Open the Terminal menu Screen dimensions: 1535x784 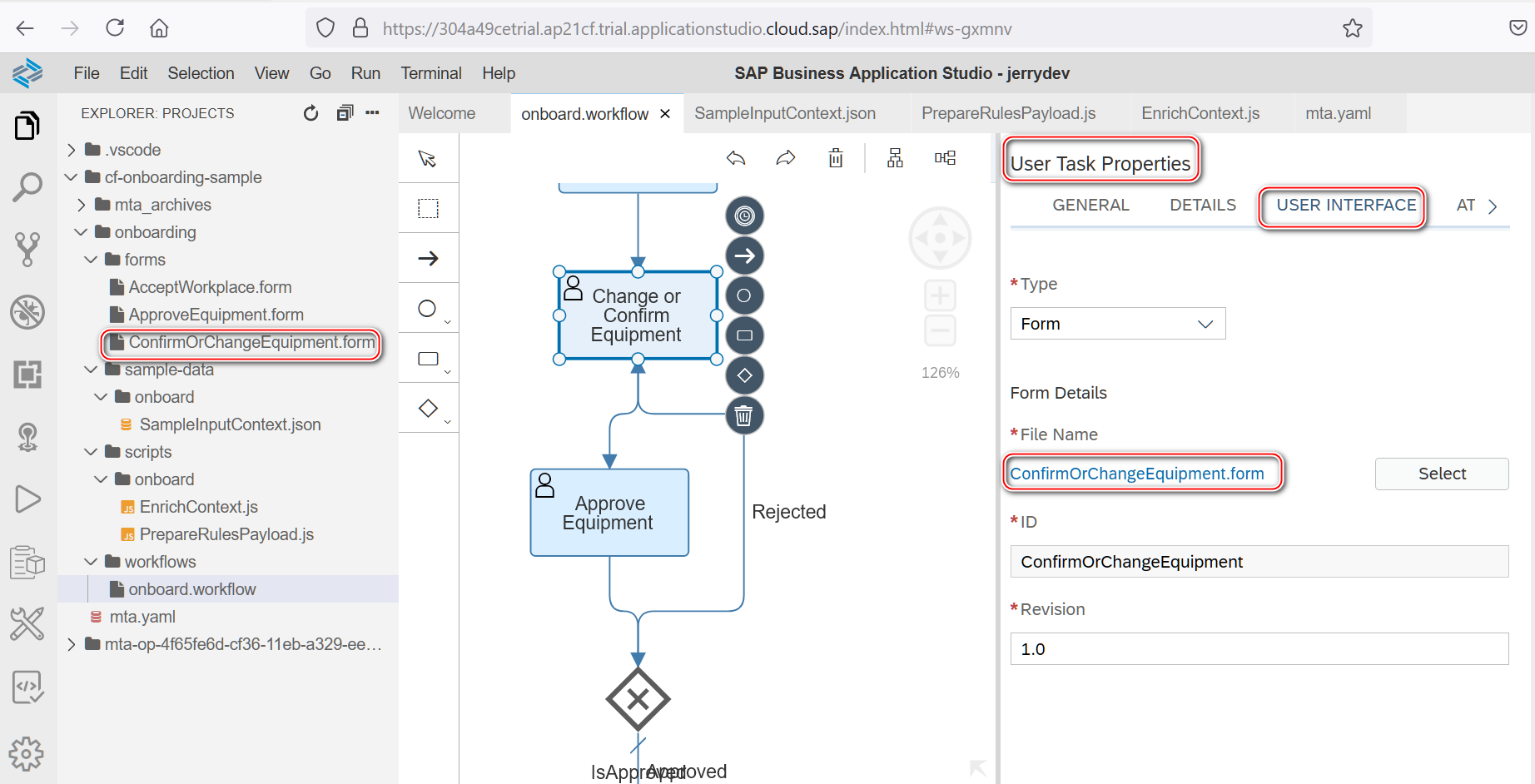tap(431, 73)
